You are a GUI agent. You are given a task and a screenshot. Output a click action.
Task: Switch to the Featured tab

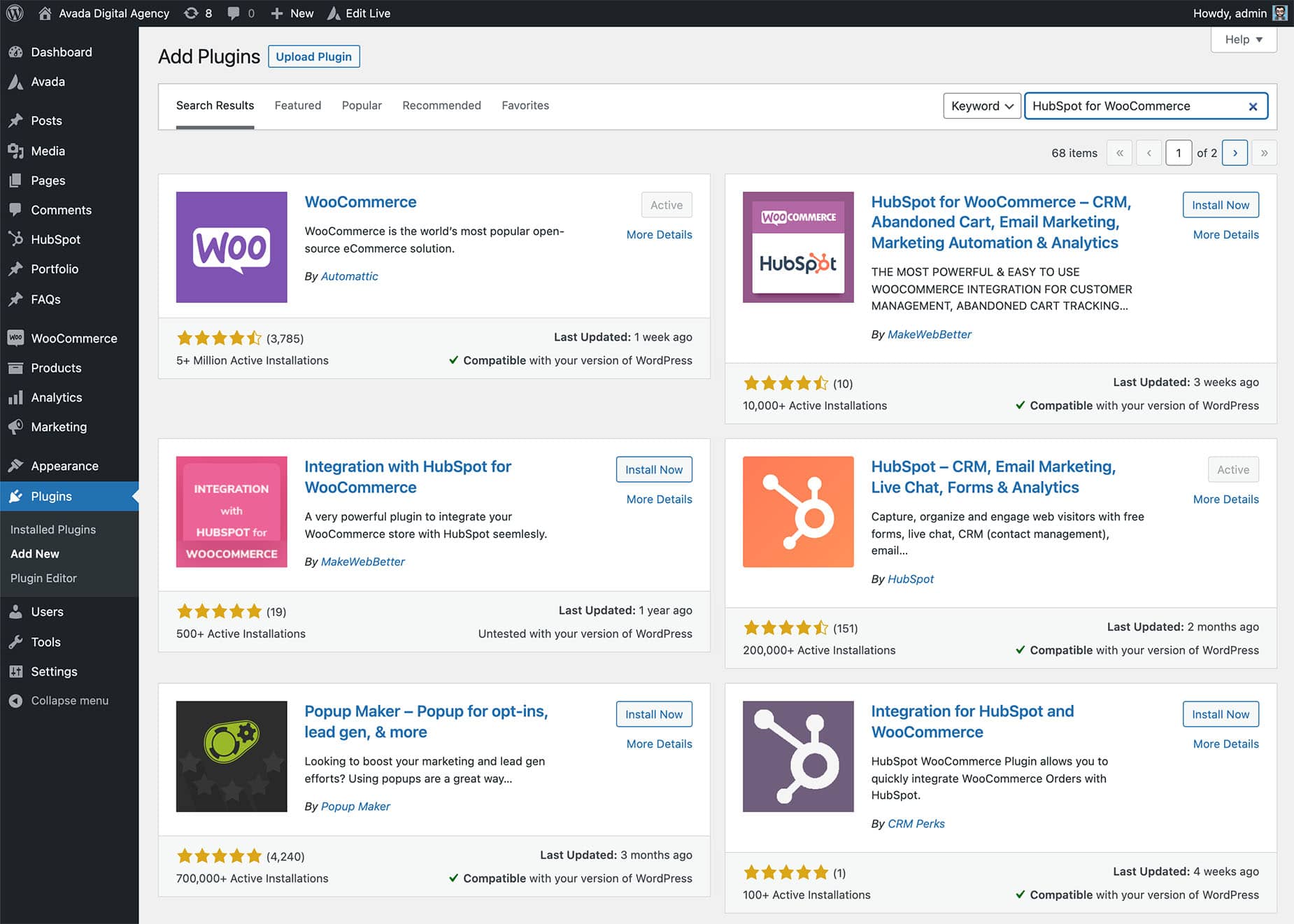point(298,106)
